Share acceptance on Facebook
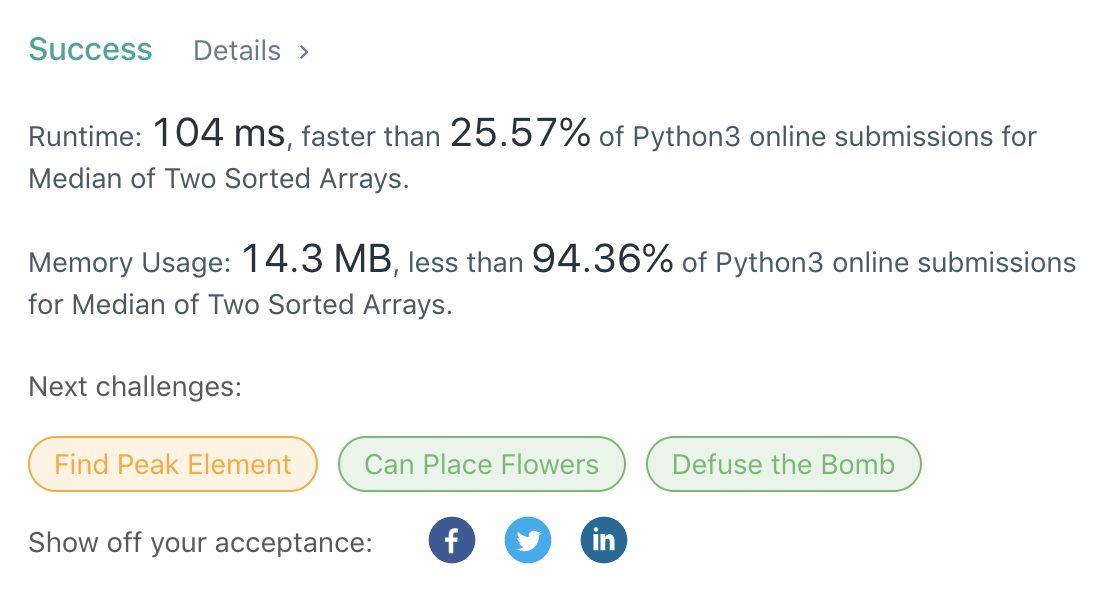This screenshot has width=1113, height=594. 452,541
